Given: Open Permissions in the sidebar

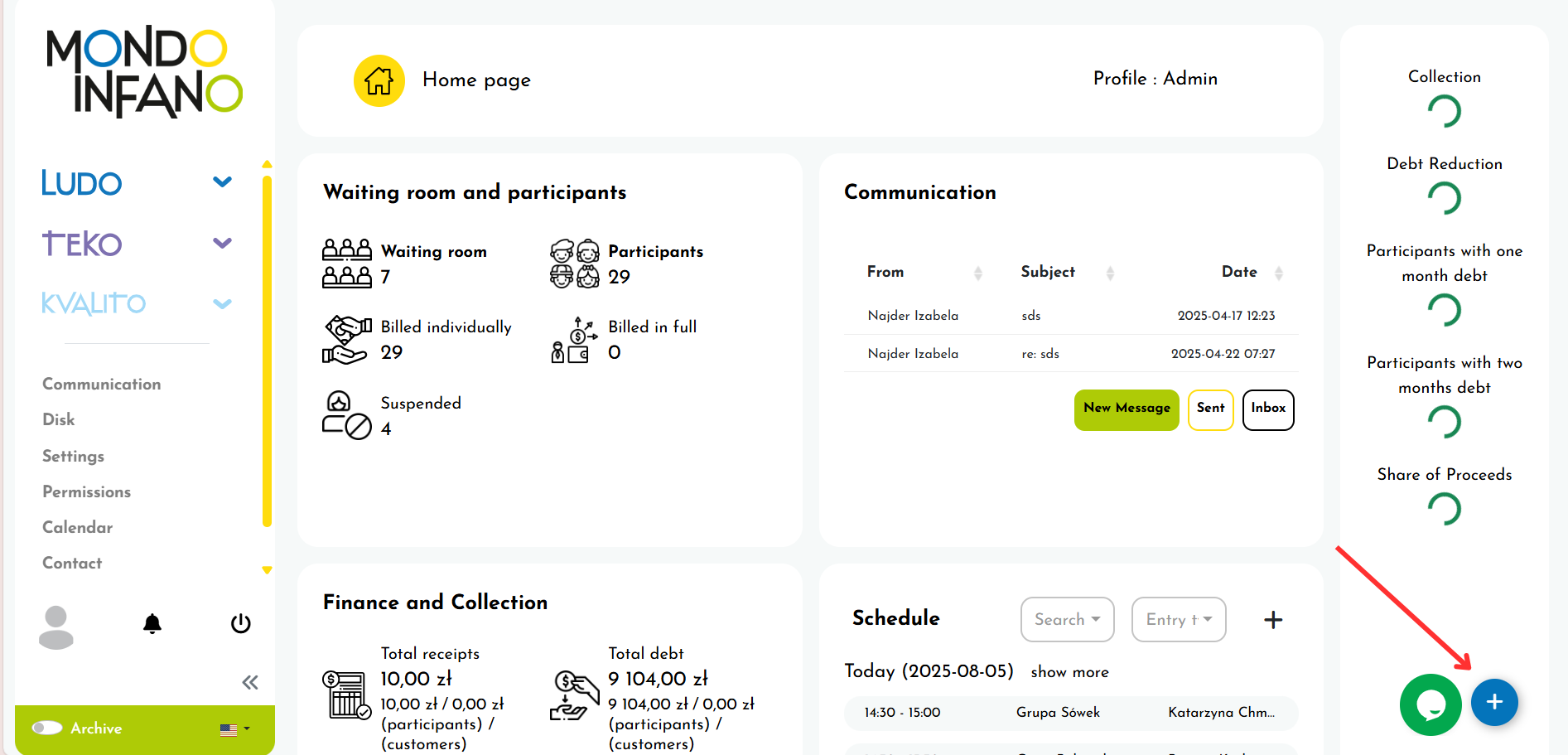Looking at the screenshot, I should (87, 492).
